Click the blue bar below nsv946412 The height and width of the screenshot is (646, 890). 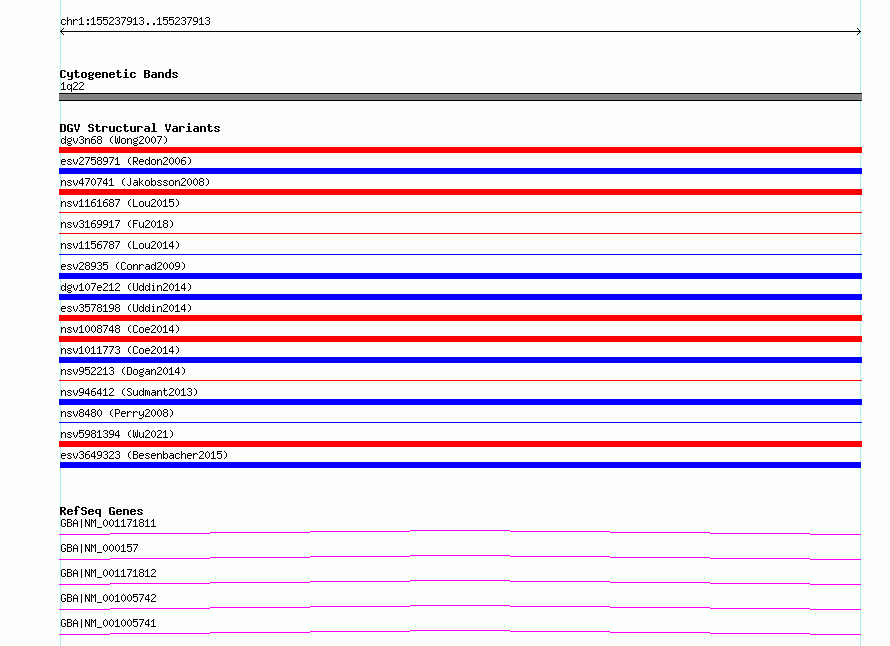coord(460,402)
